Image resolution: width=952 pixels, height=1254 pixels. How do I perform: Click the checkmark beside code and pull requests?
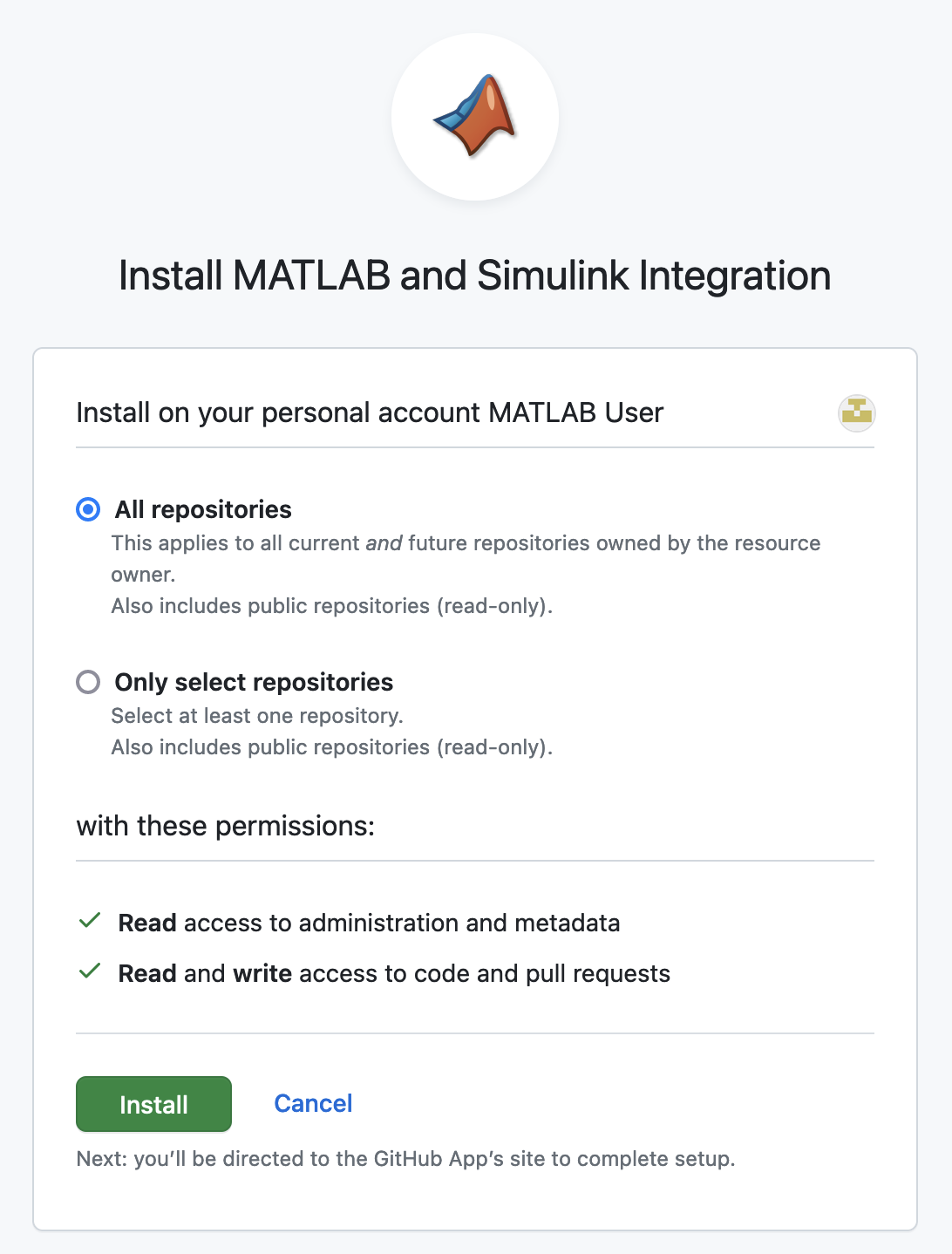coord(90,971)
